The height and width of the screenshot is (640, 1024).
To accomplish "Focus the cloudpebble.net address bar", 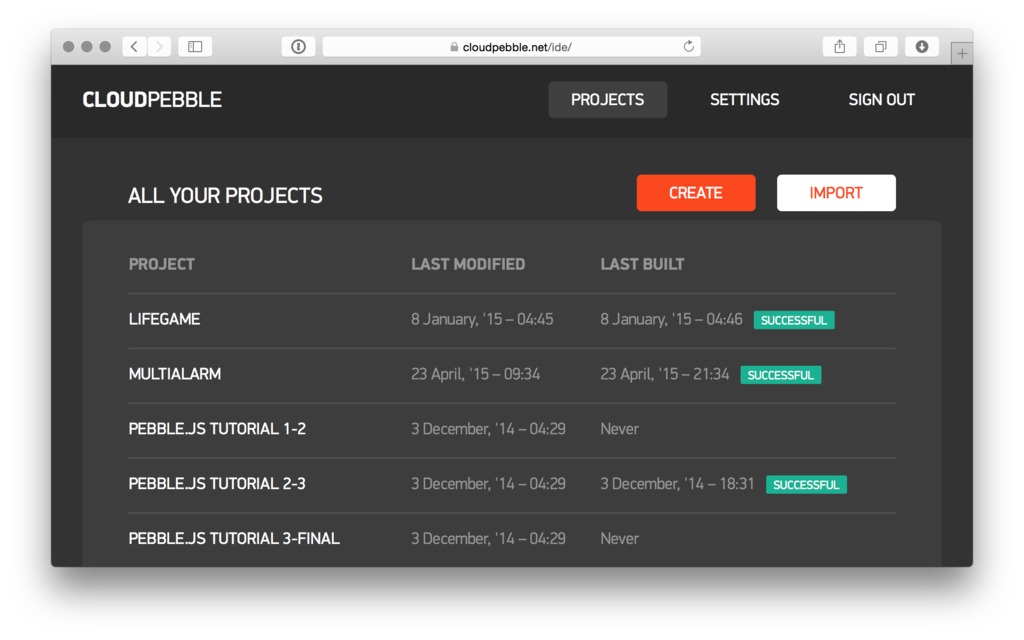I will tap(511, 46).
